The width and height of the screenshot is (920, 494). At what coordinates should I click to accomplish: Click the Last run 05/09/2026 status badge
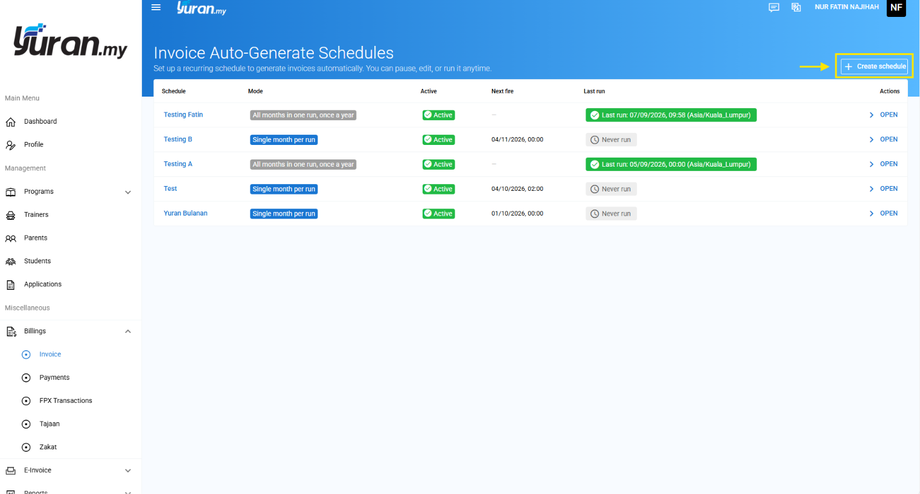click(671, 164)
